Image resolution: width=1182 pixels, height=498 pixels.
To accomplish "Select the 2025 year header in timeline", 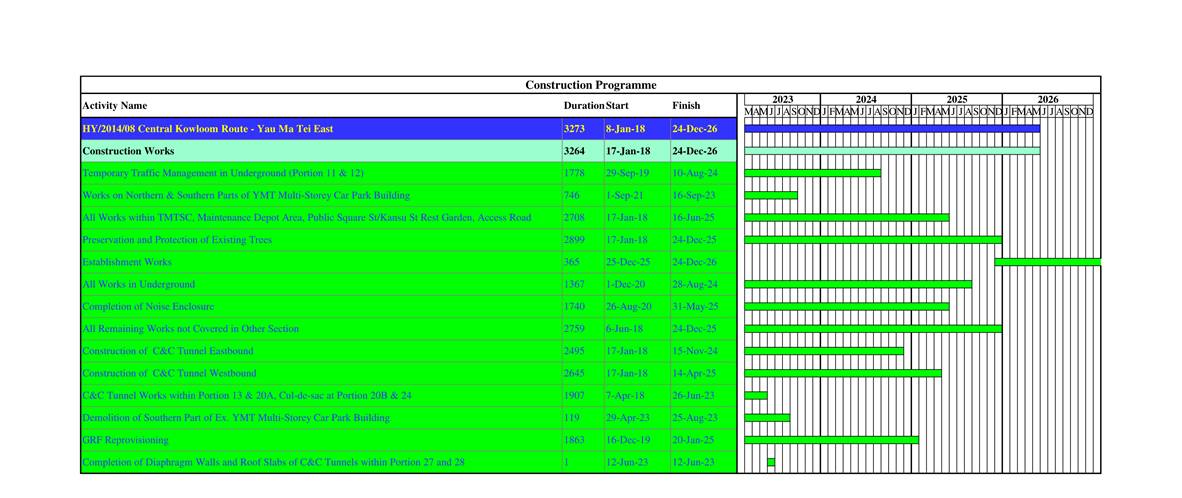I will pos(957,100).
